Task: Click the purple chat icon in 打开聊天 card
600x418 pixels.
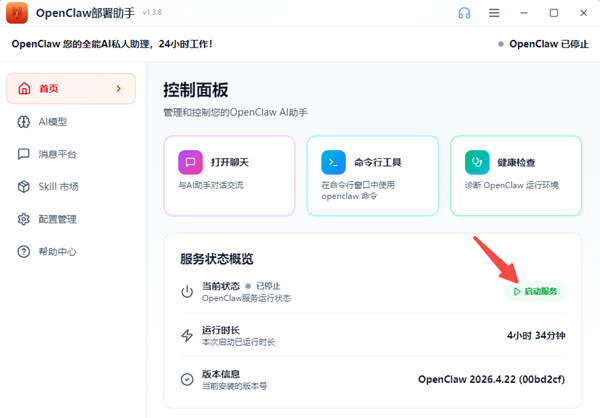Action: pyautogui.click(x=190, y=162)
